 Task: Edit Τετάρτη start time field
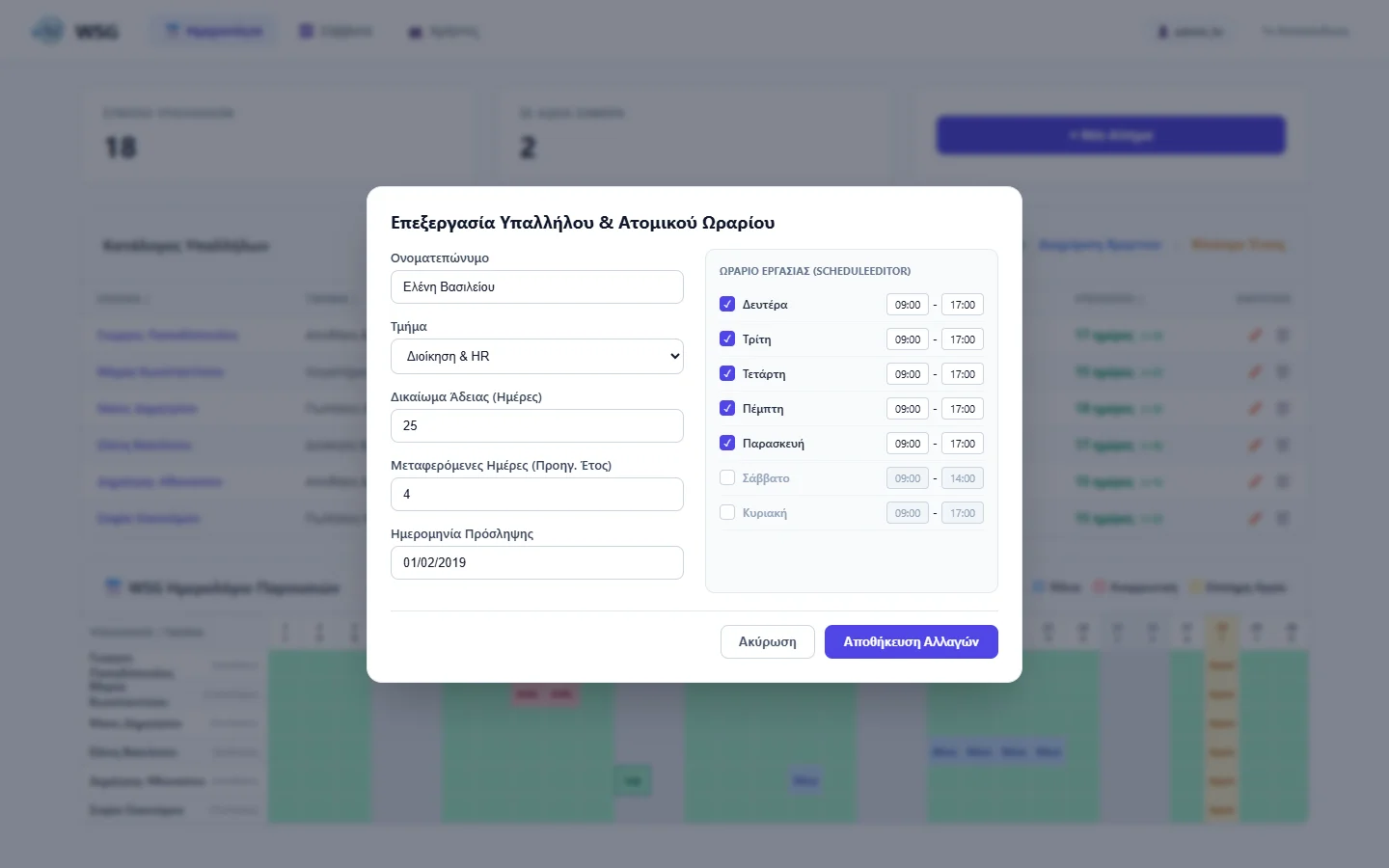(x=908, y=374)
